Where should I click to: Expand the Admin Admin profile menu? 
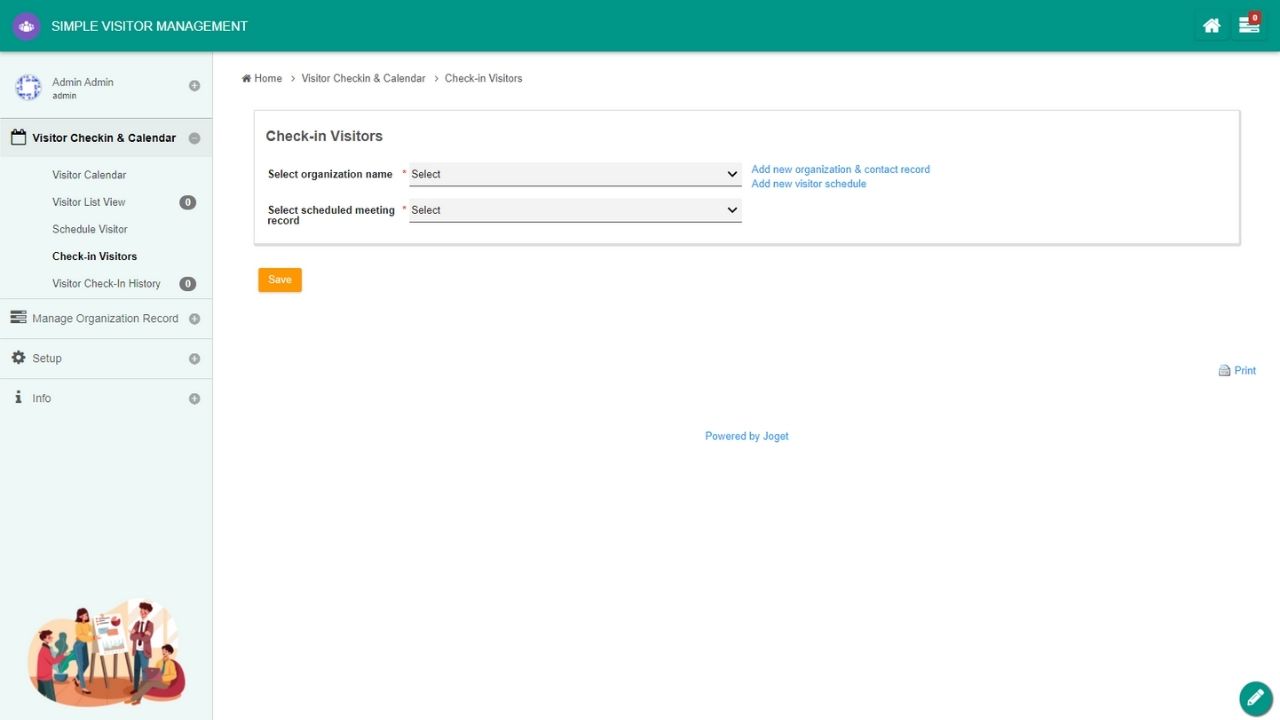pos(194,86)
